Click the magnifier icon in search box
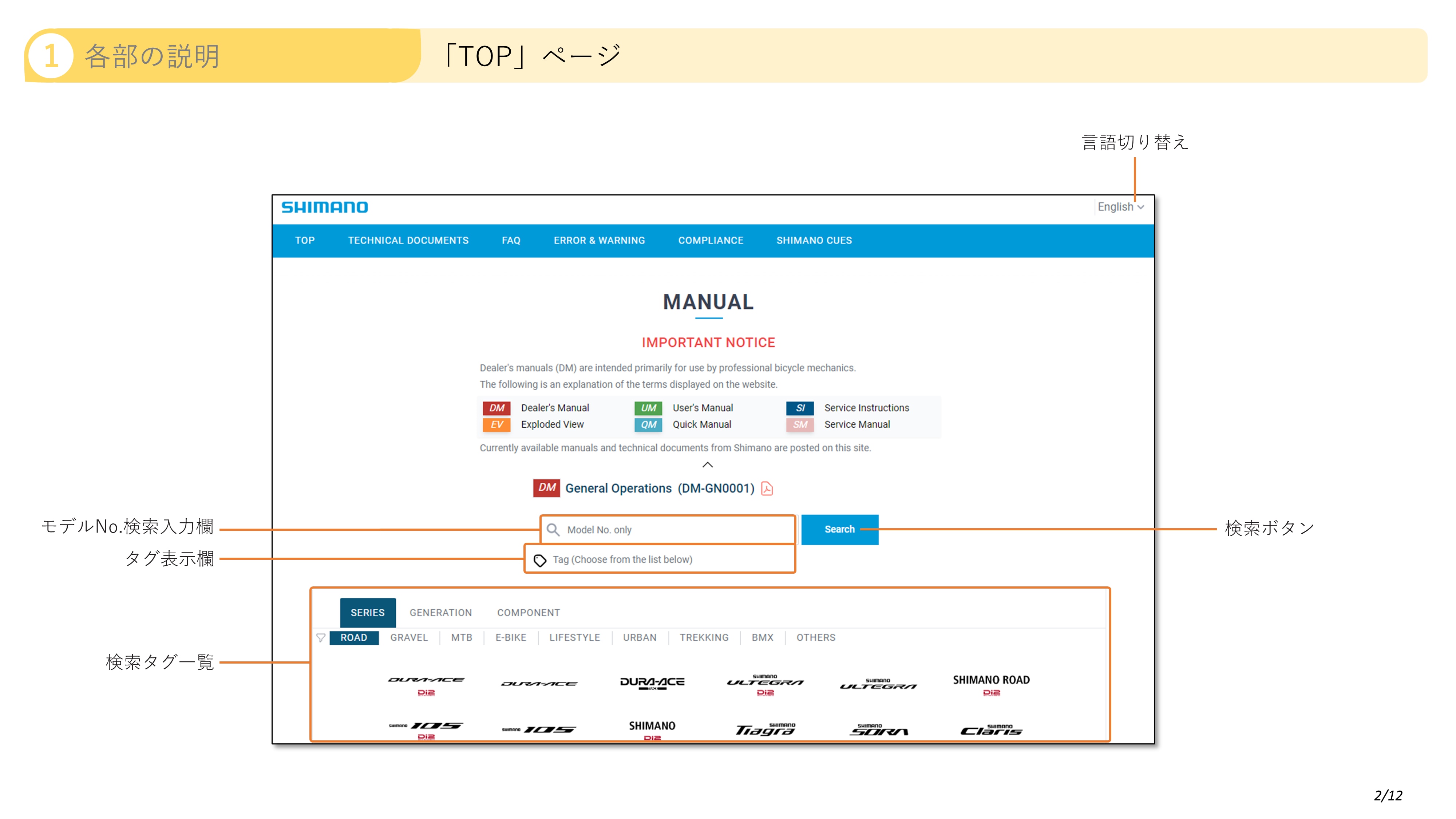 [553, 530]
